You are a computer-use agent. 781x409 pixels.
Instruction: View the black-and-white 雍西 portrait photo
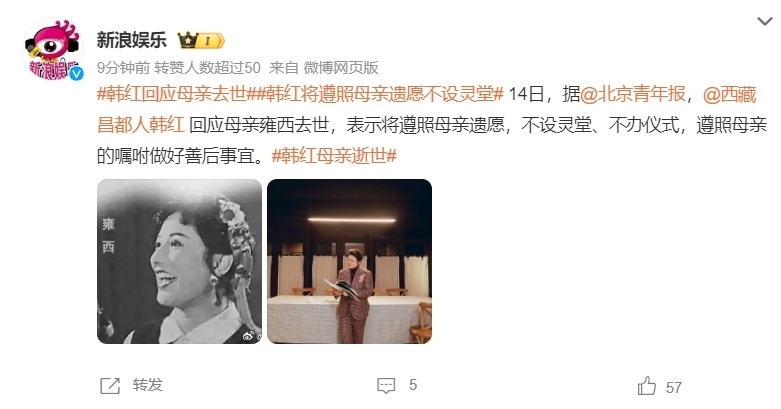click(x=179, y=262)
